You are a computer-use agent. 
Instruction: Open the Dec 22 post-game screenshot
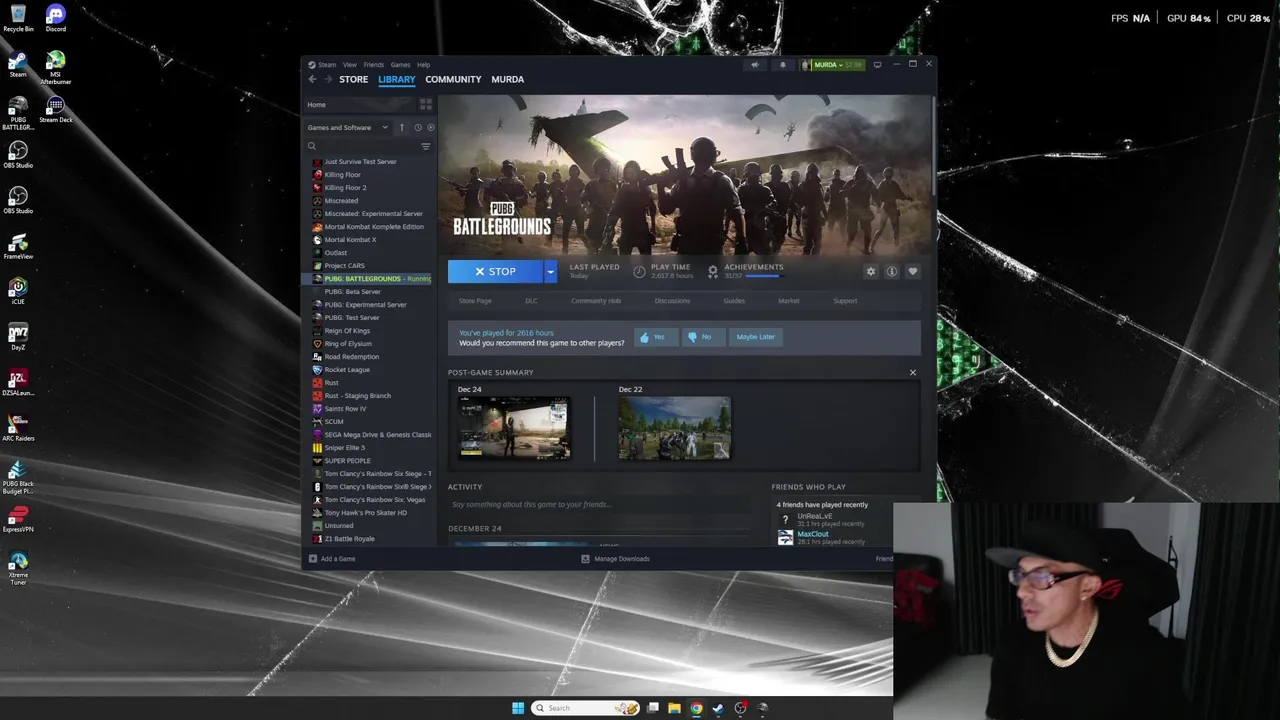674,428
